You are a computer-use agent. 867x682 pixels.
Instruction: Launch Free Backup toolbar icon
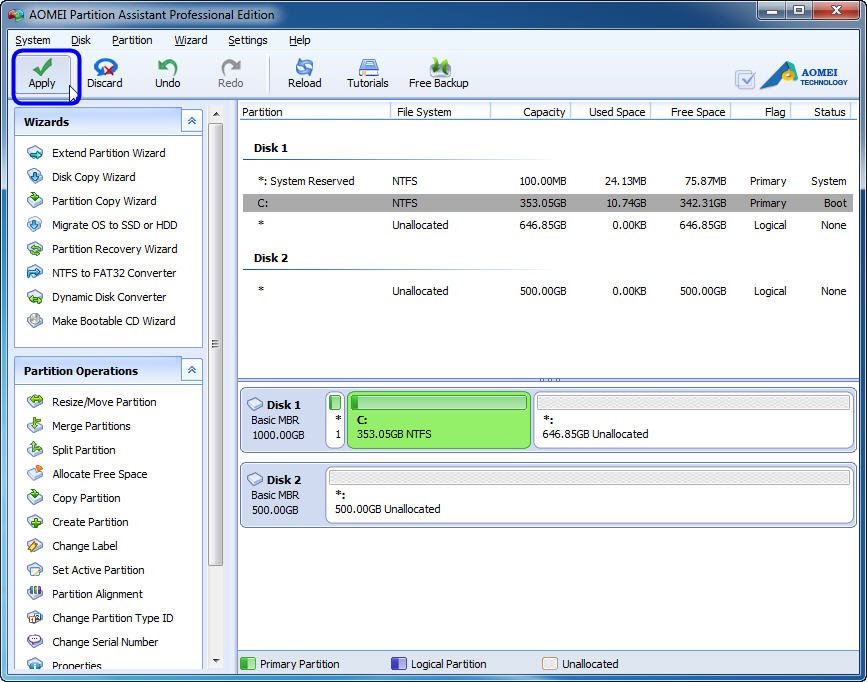click(x=438, y=68)
